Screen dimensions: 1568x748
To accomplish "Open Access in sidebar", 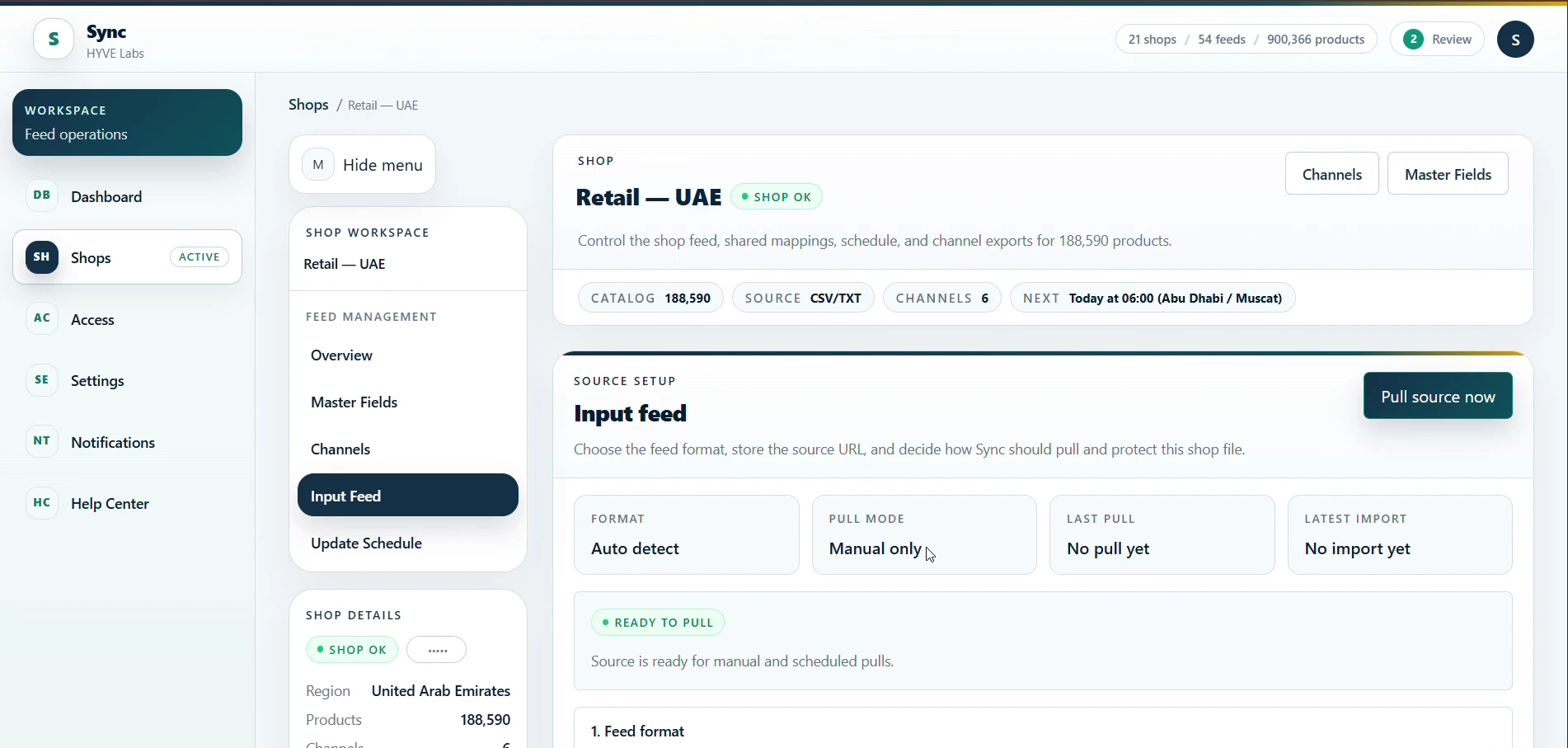I will (127, 319).
